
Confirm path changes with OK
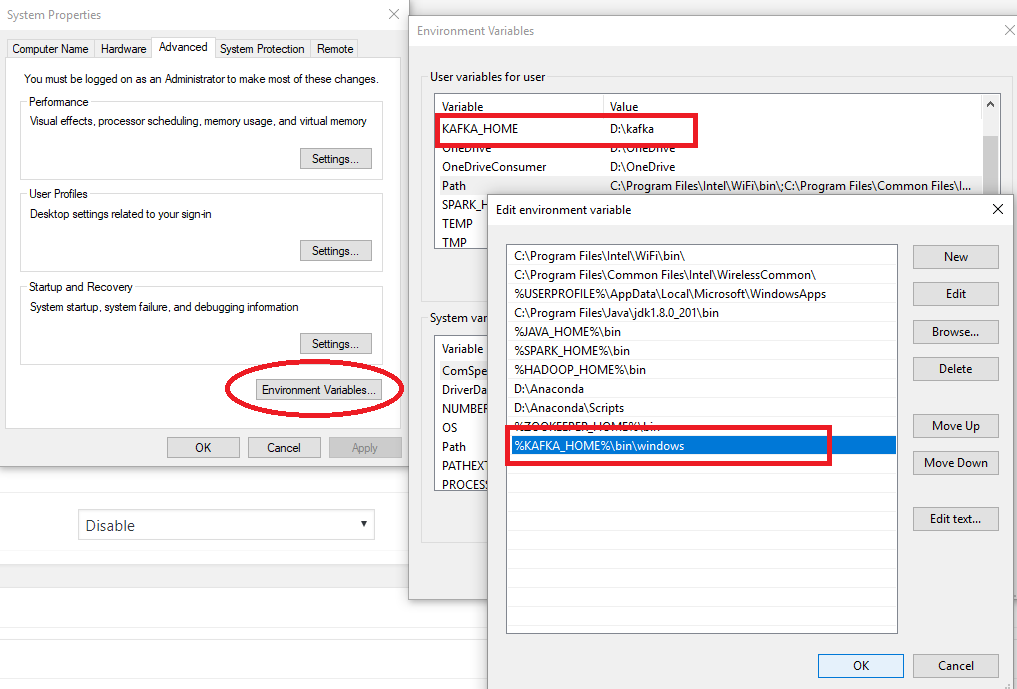[x=860, y=665]
